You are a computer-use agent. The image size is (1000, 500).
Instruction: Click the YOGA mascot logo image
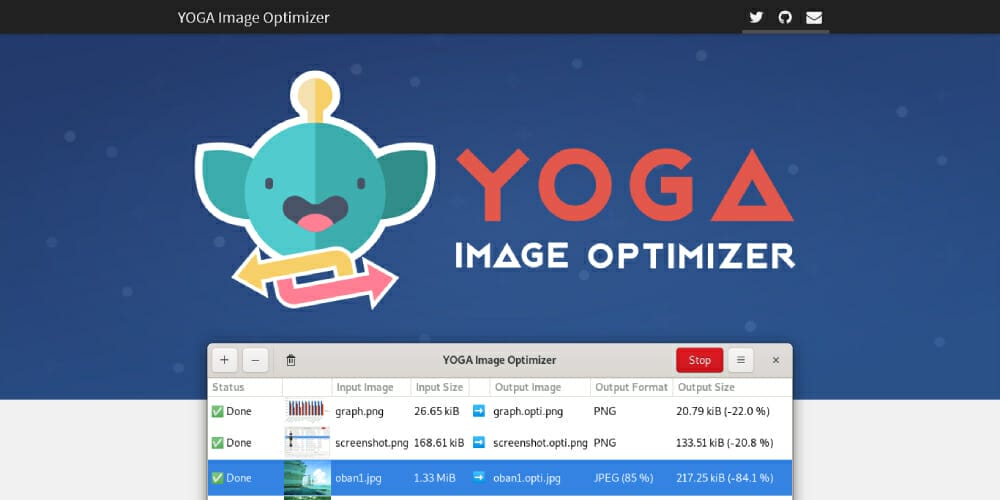click(315, 190)
